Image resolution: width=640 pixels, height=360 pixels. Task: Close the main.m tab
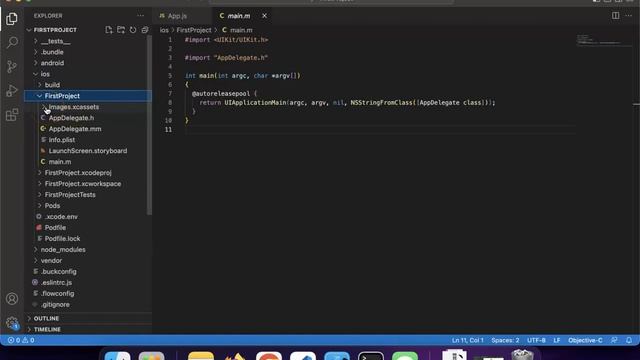coord(264,16)
